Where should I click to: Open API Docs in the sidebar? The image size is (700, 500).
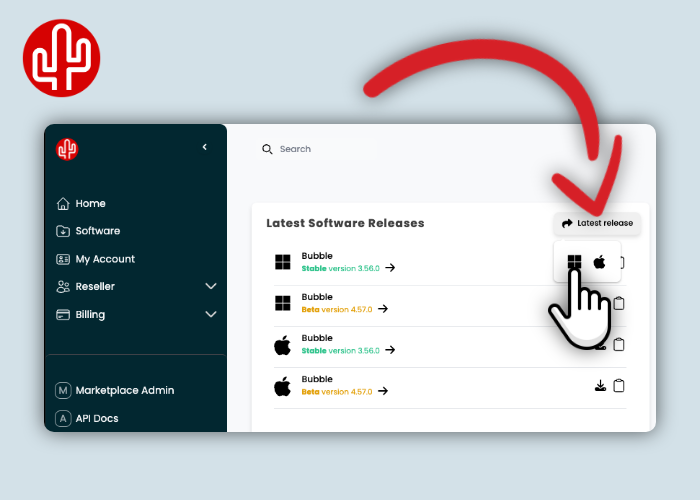pos(96,418)
